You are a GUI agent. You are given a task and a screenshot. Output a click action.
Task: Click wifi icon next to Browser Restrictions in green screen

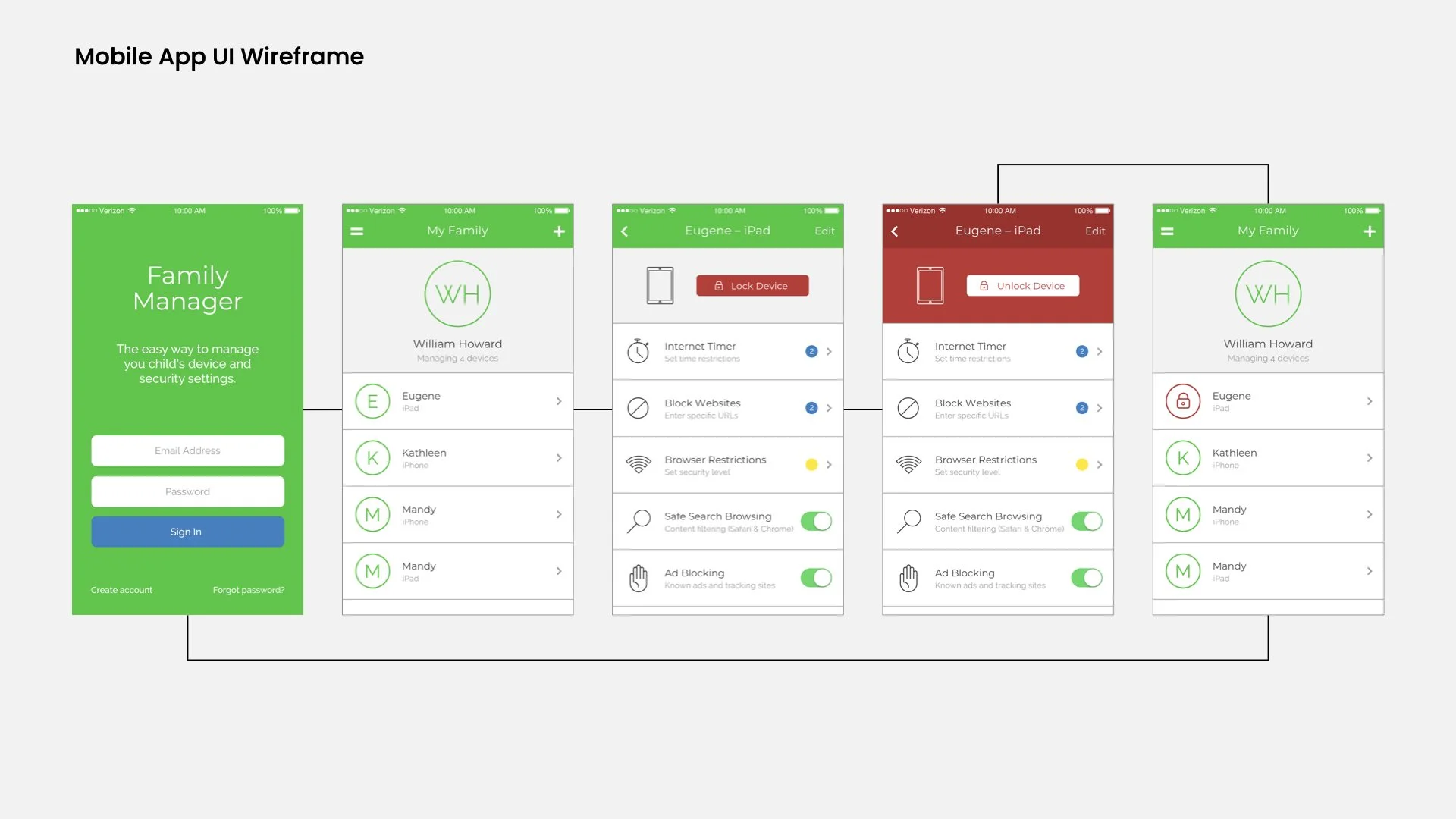(x=638, y=464)
